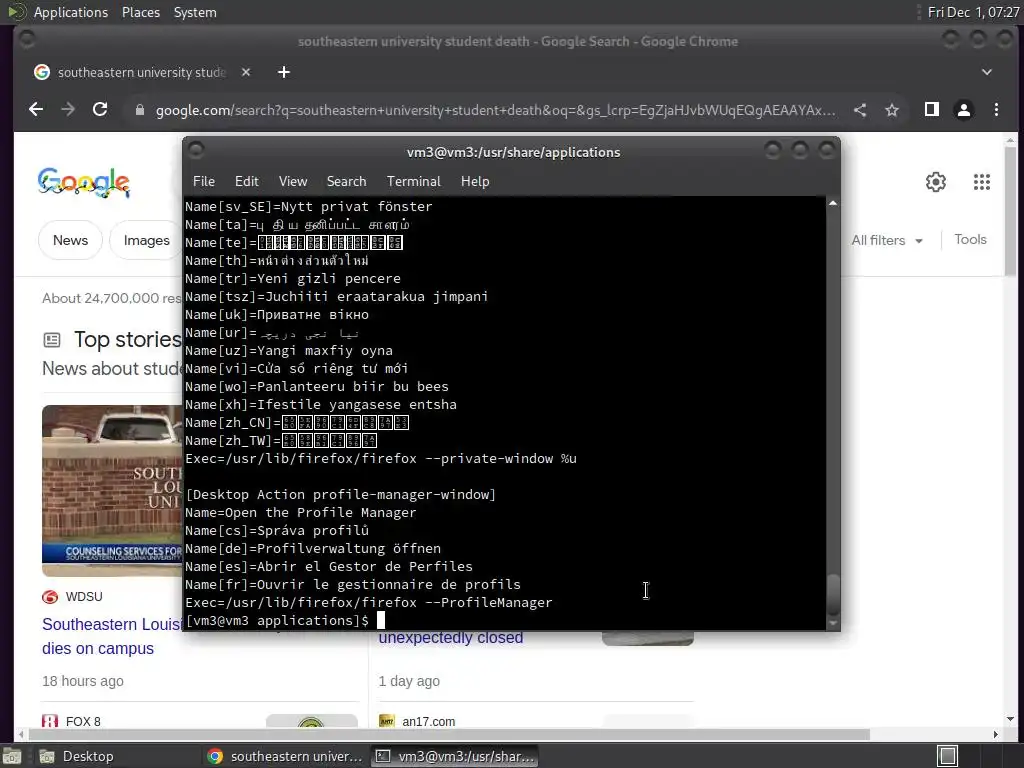Open Google quick settings gear
Screen dimensions: 1024x768
point(936,182)
